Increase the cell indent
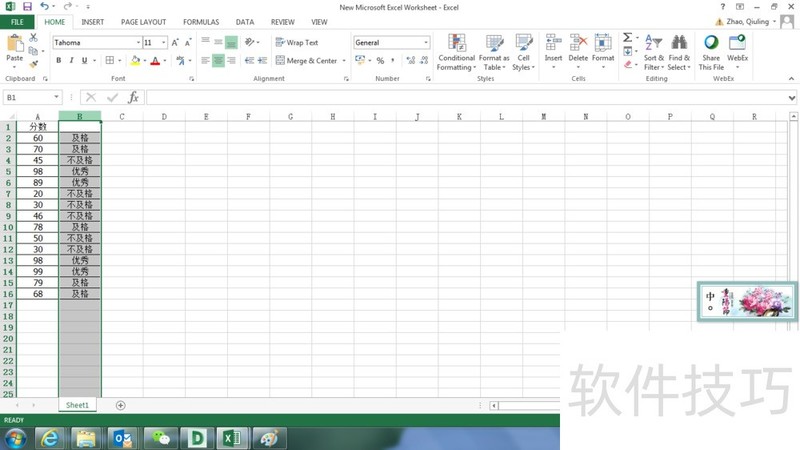Viewport: 800px width, 450px height. [x=262, y=60]
